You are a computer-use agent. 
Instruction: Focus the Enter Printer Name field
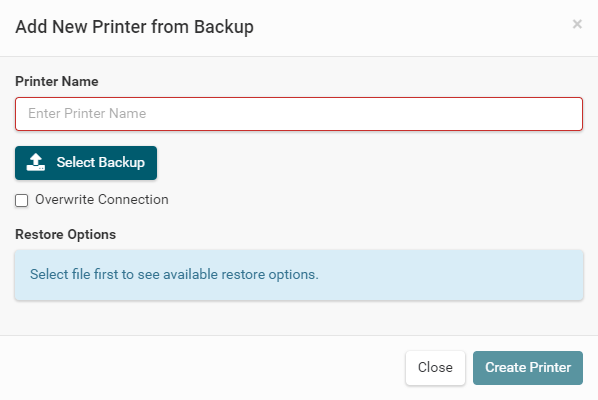[x=299, y=114]
